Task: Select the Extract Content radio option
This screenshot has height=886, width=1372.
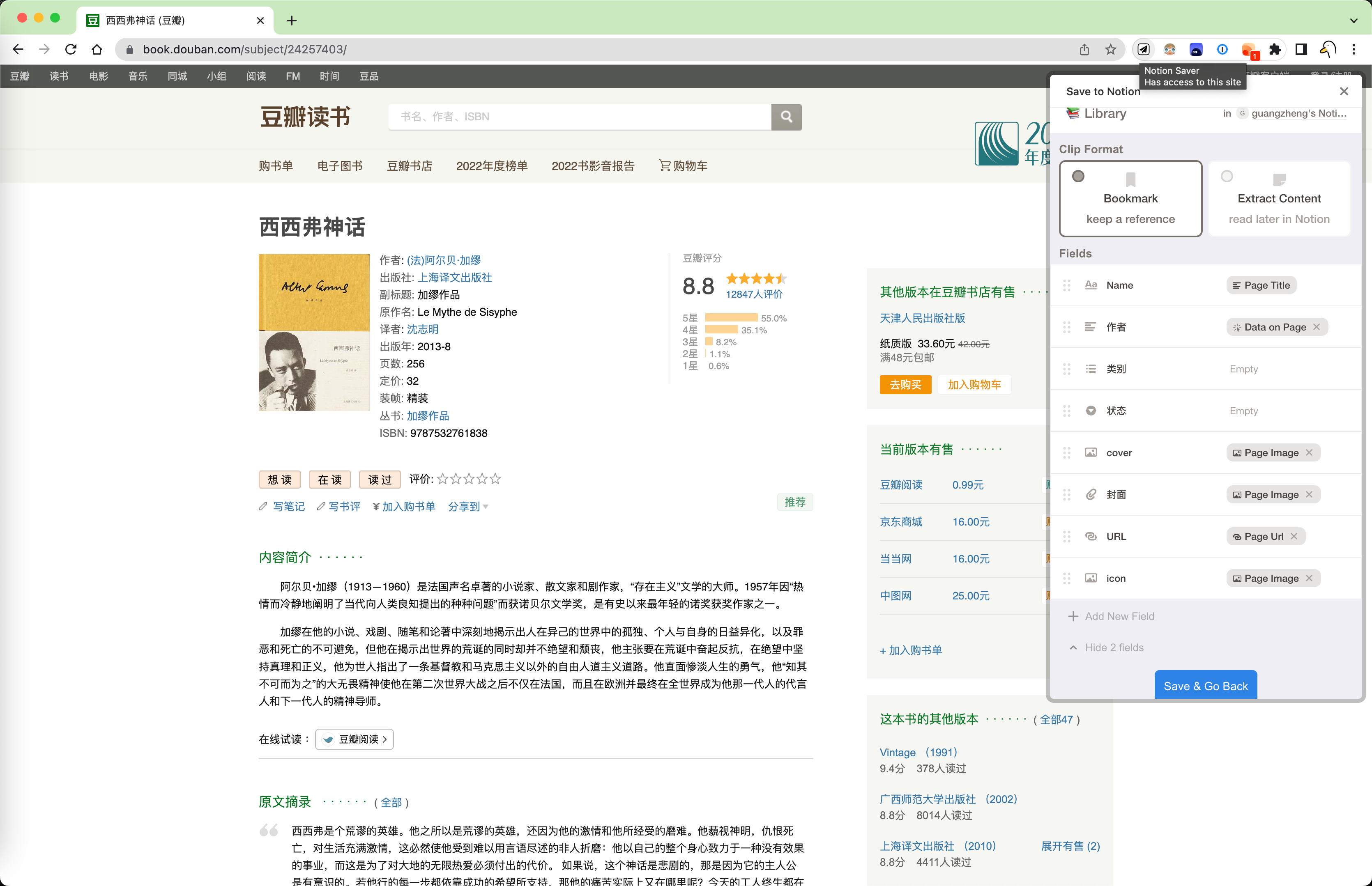Action: (1227, 176)
